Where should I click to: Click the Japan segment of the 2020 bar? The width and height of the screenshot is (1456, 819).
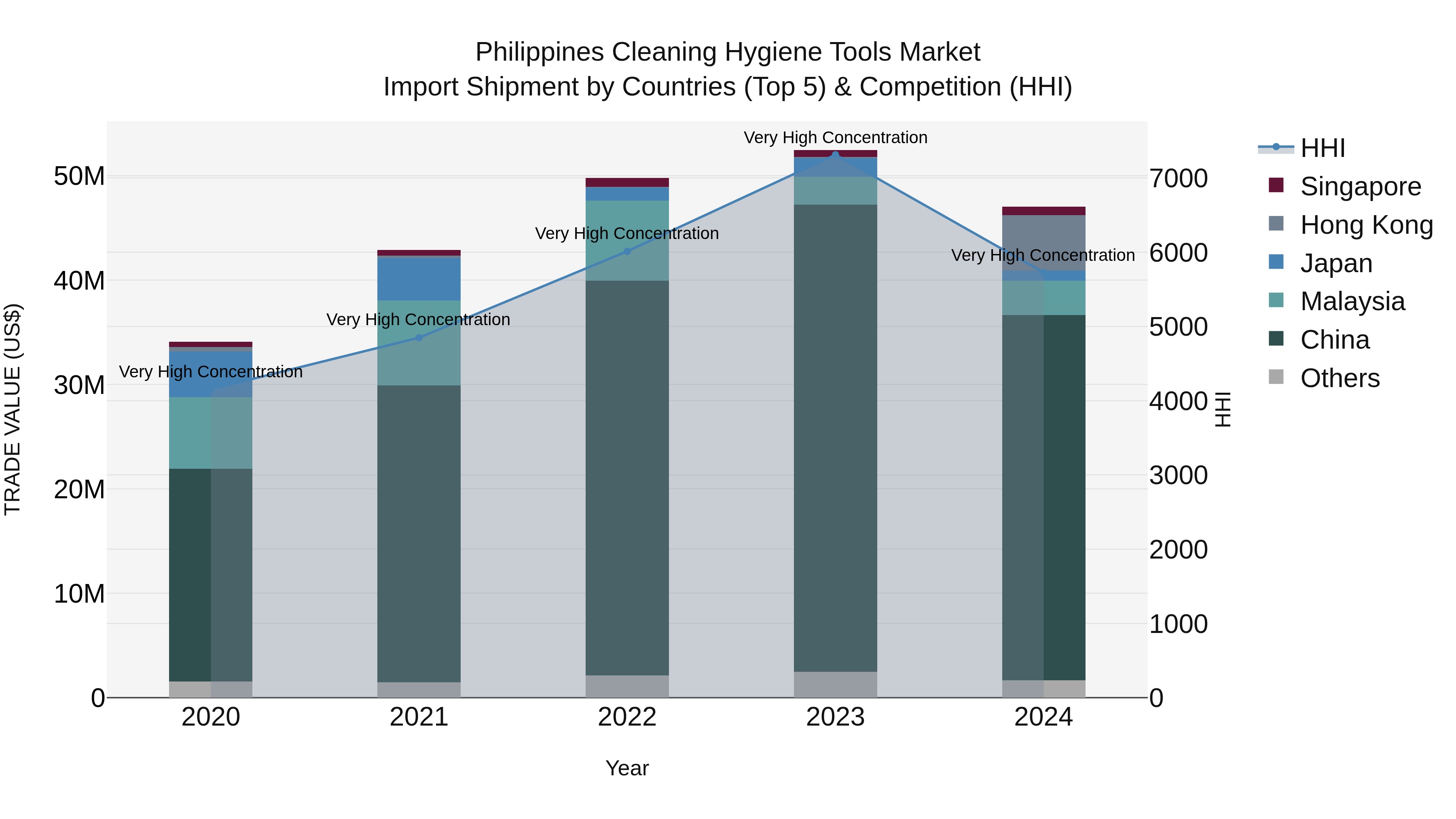click(x=210, y=374)
